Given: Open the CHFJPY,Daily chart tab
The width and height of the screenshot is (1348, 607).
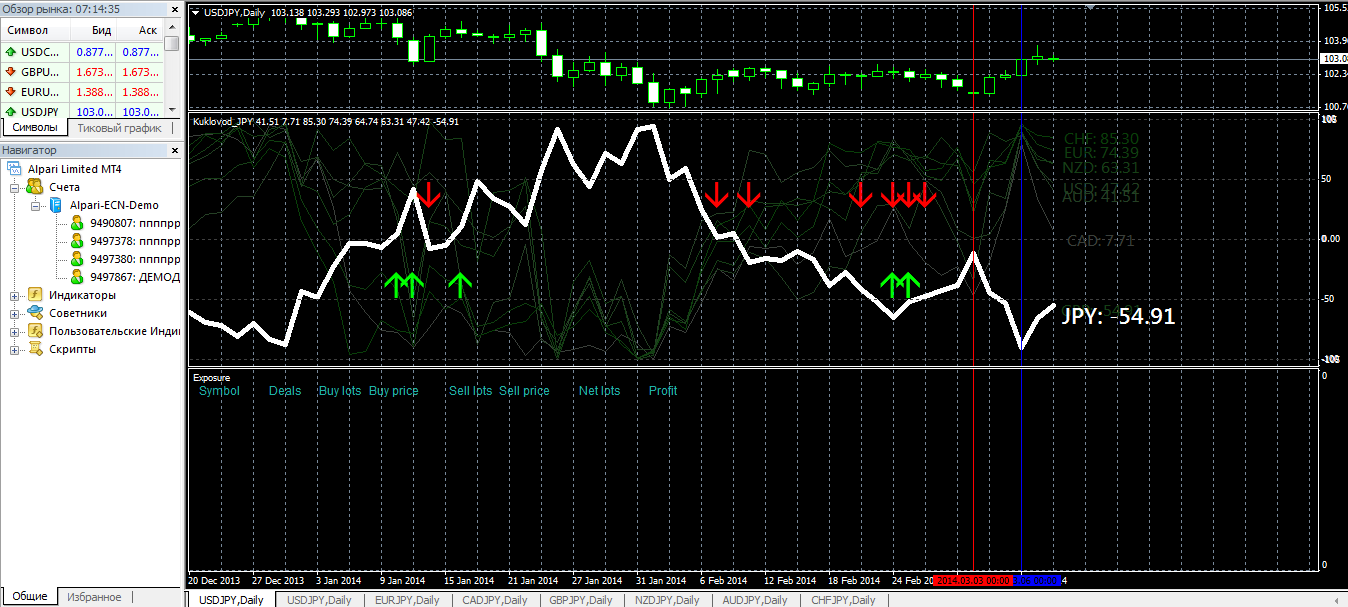Looking at the screenshot, I should pyautogui.click(x=843, y=600).
